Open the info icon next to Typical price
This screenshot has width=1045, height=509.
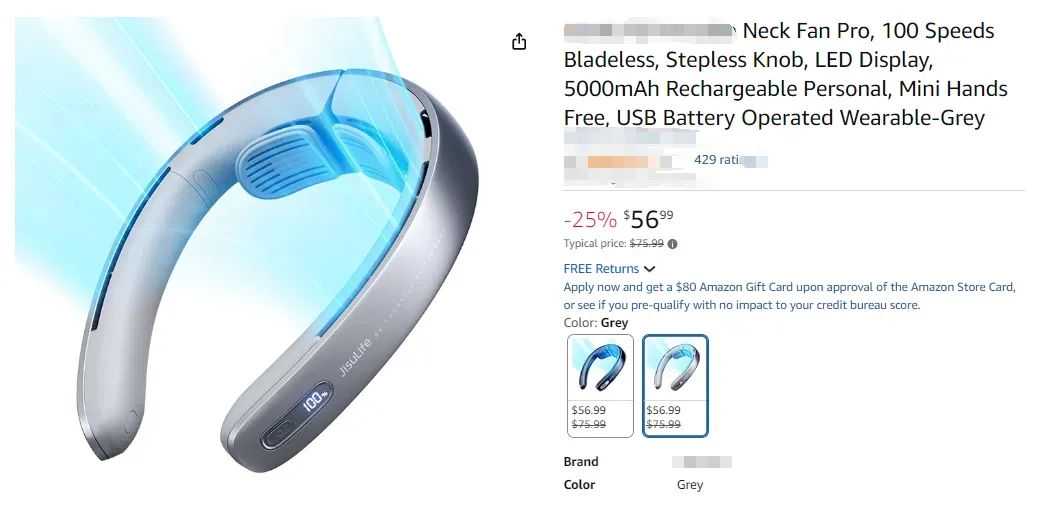pyautogui.click(x=672, y=244)
